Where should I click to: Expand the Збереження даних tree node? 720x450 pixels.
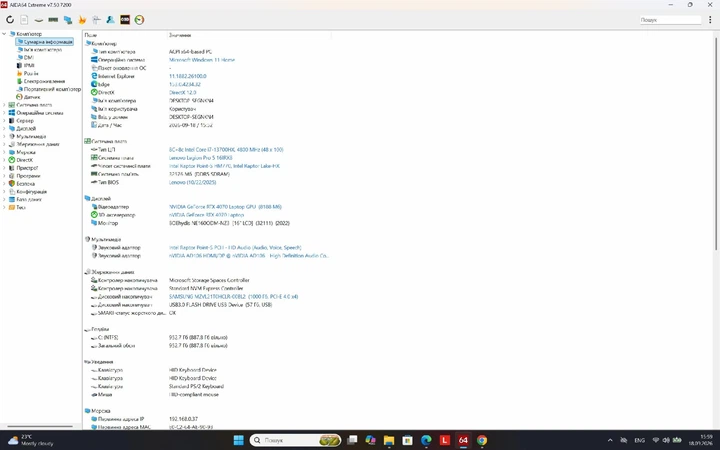4,144
